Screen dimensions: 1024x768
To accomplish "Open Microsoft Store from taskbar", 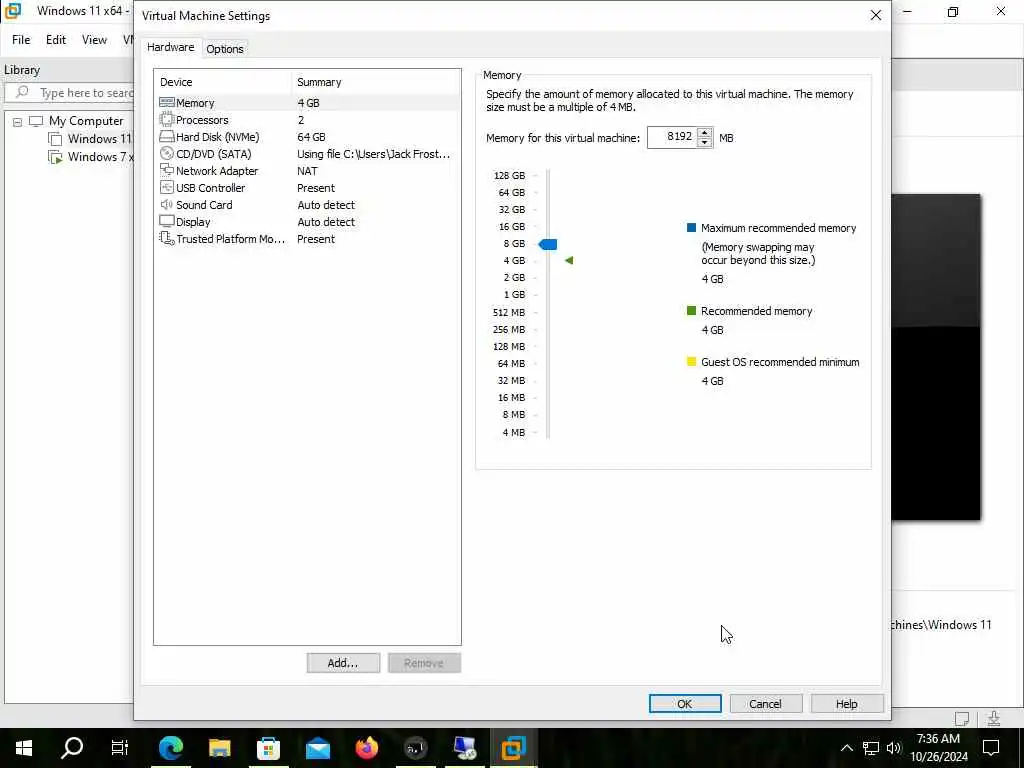I will click(x=268, y=748).
